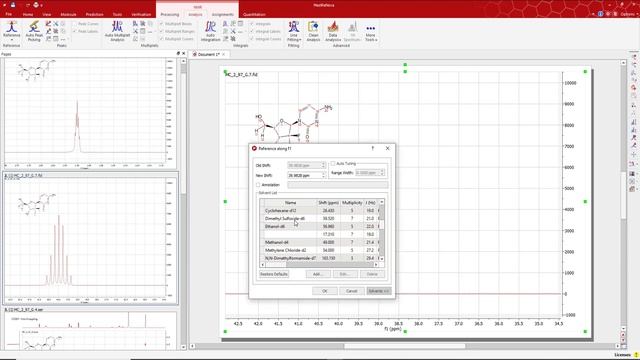Click the solvent list vertical scrollbar
Image resolution: width=640 pixels, height=360 pixels.
(382, 231)
